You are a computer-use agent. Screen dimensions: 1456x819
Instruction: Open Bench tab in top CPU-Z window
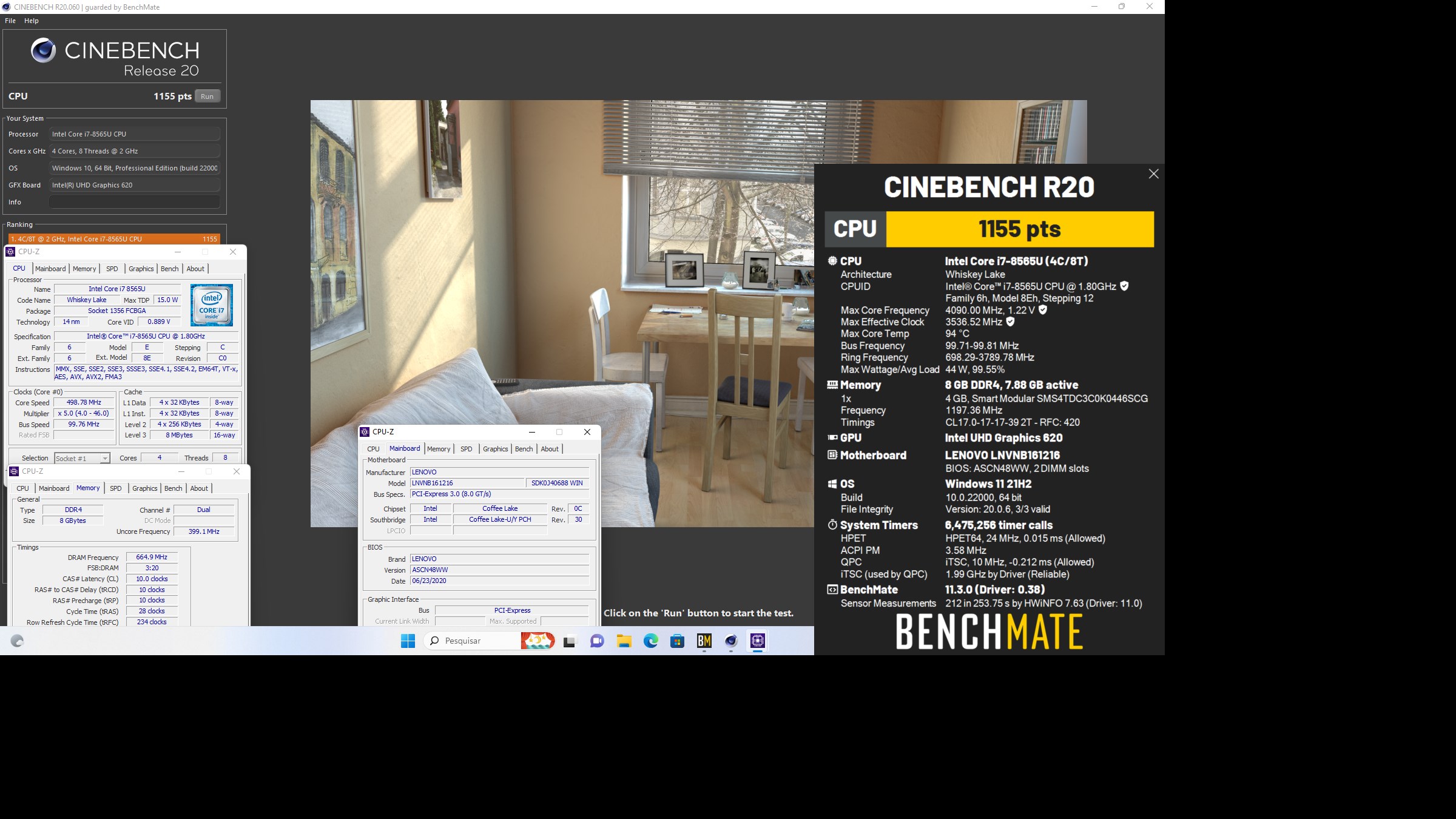pos(170,269)
